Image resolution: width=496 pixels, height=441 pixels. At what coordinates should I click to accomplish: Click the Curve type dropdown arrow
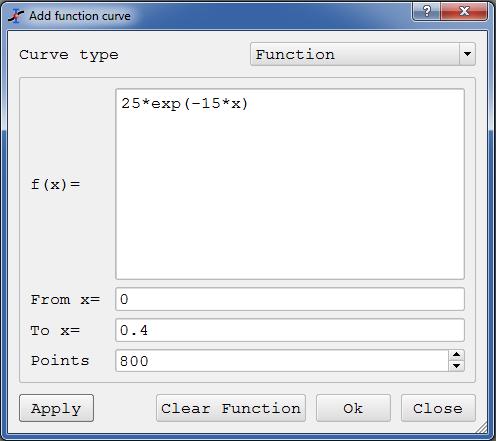(x=467, y=54)
